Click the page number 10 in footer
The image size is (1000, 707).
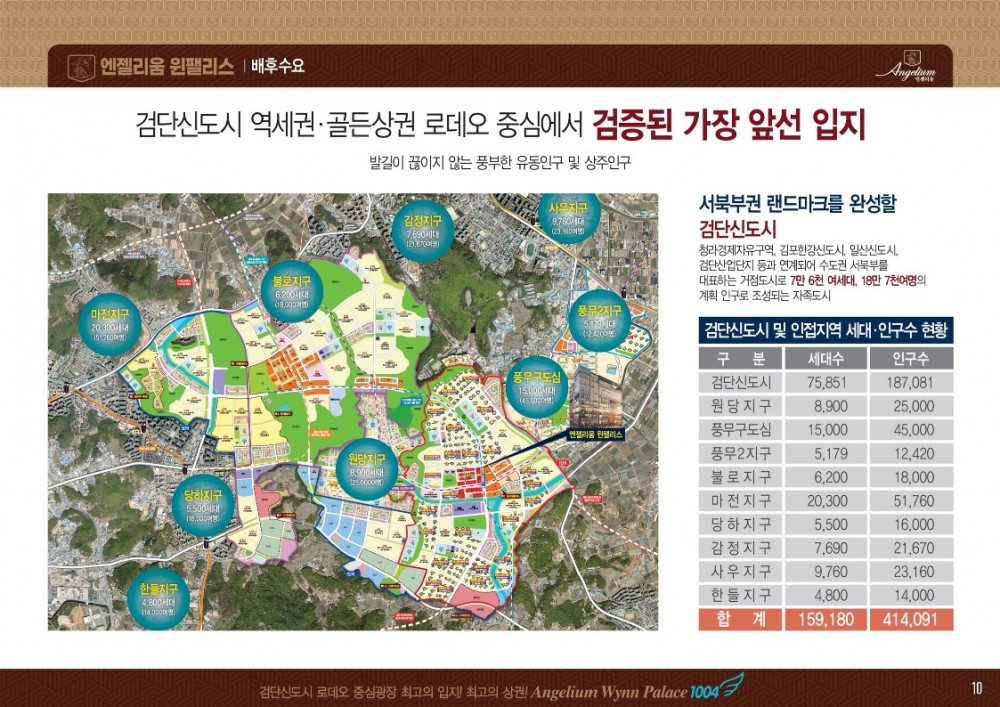pos(976,688)
